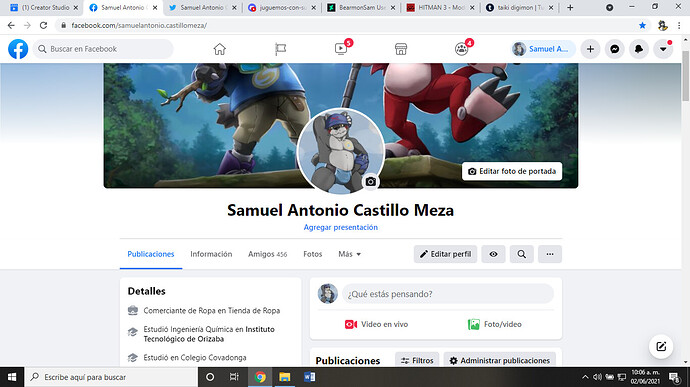Click the Agregar presentación link
The width and height of the screenshot is (690, 387).
click(341, 227)
